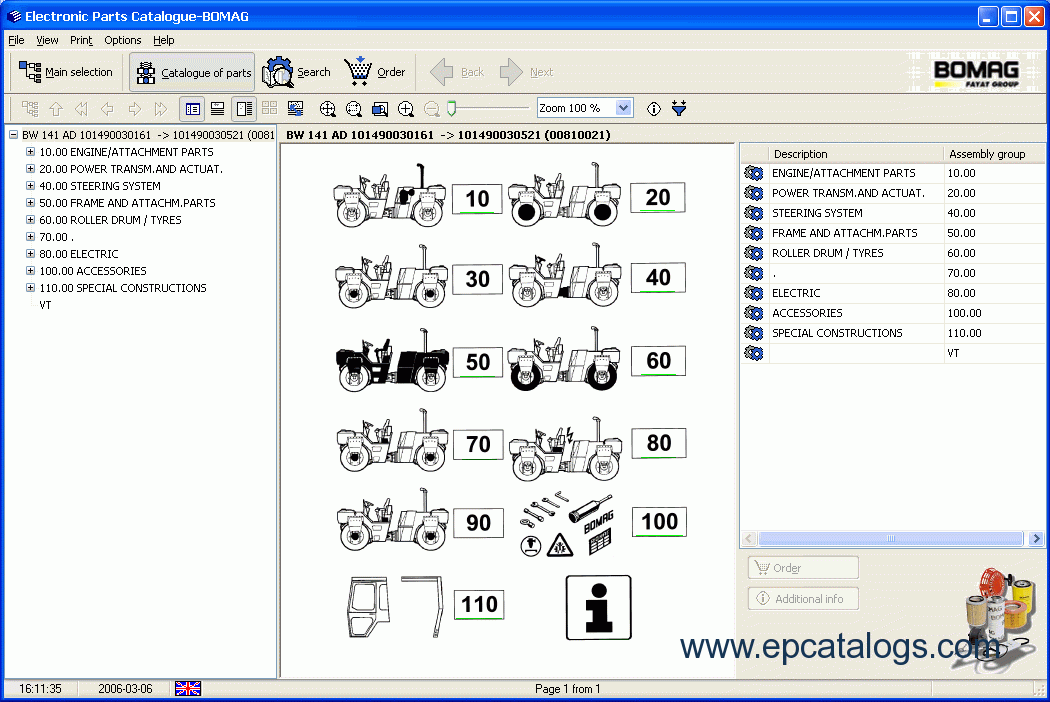Image resolution: width=1050 pixels, height=702 pixels.
Task: Click the last-page double right arrow icon
Action: 161,109
